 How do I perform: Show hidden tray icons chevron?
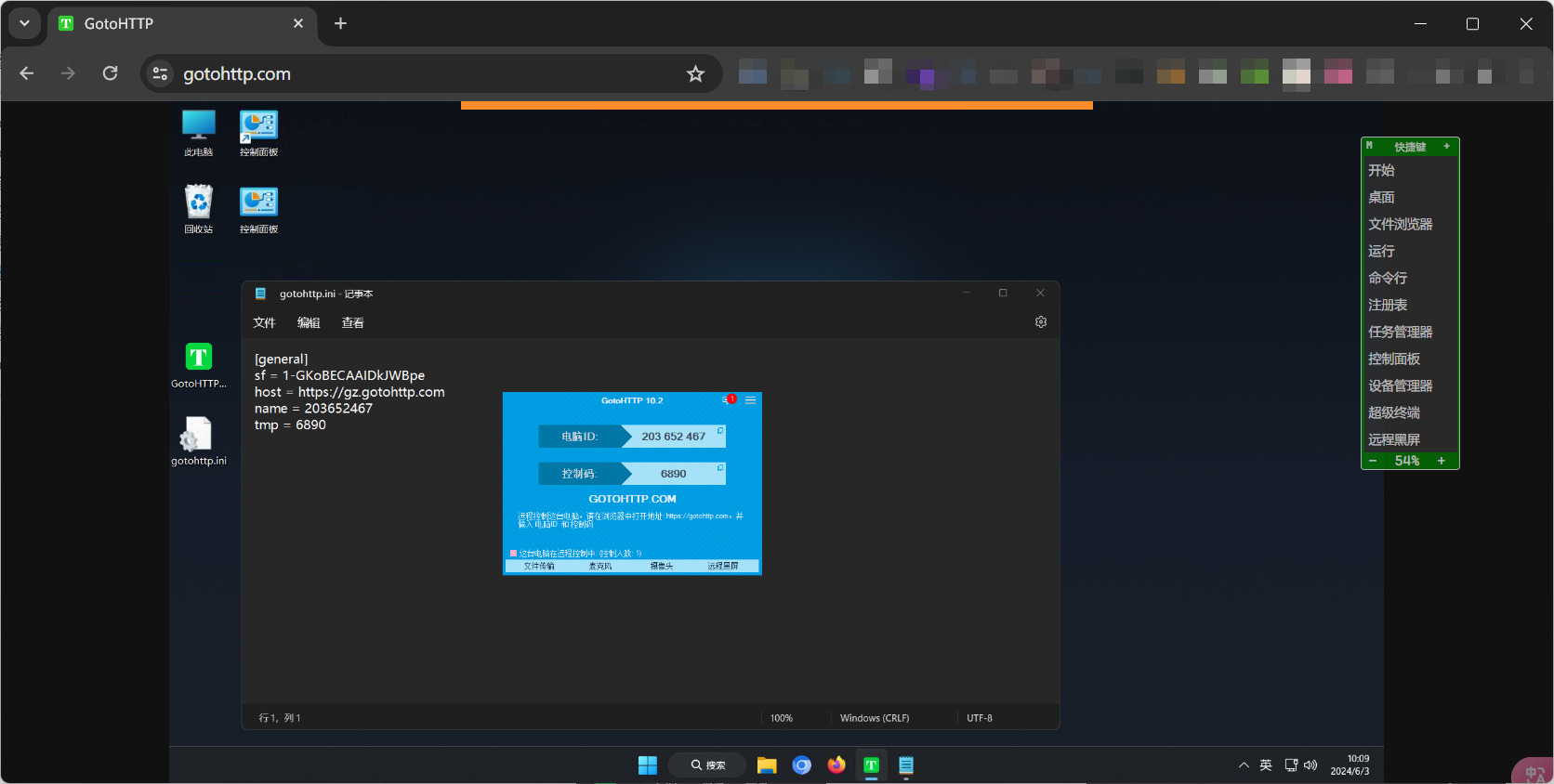[1244, 765]
